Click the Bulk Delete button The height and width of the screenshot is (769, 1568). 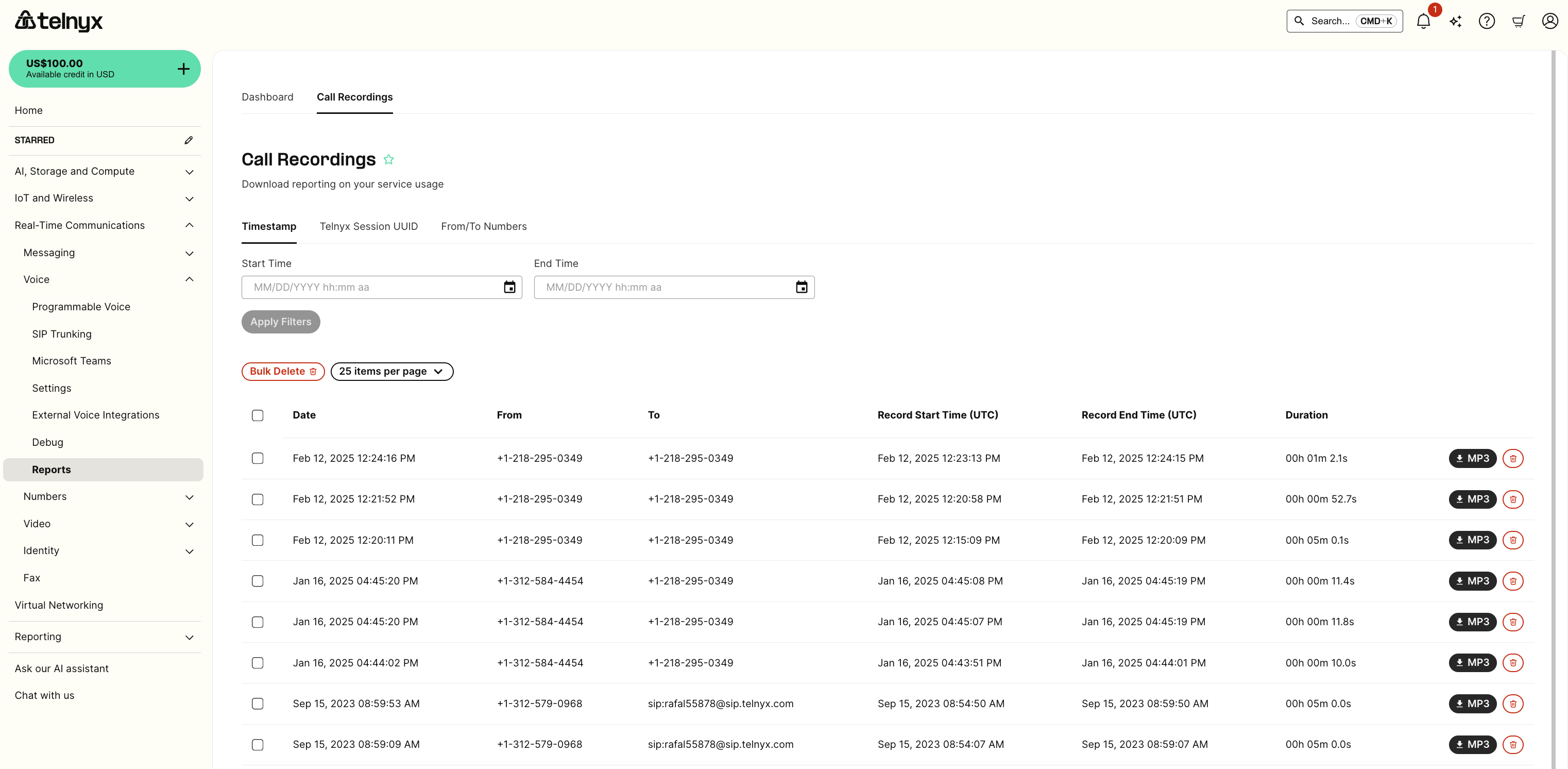click(x=282, y=372)
